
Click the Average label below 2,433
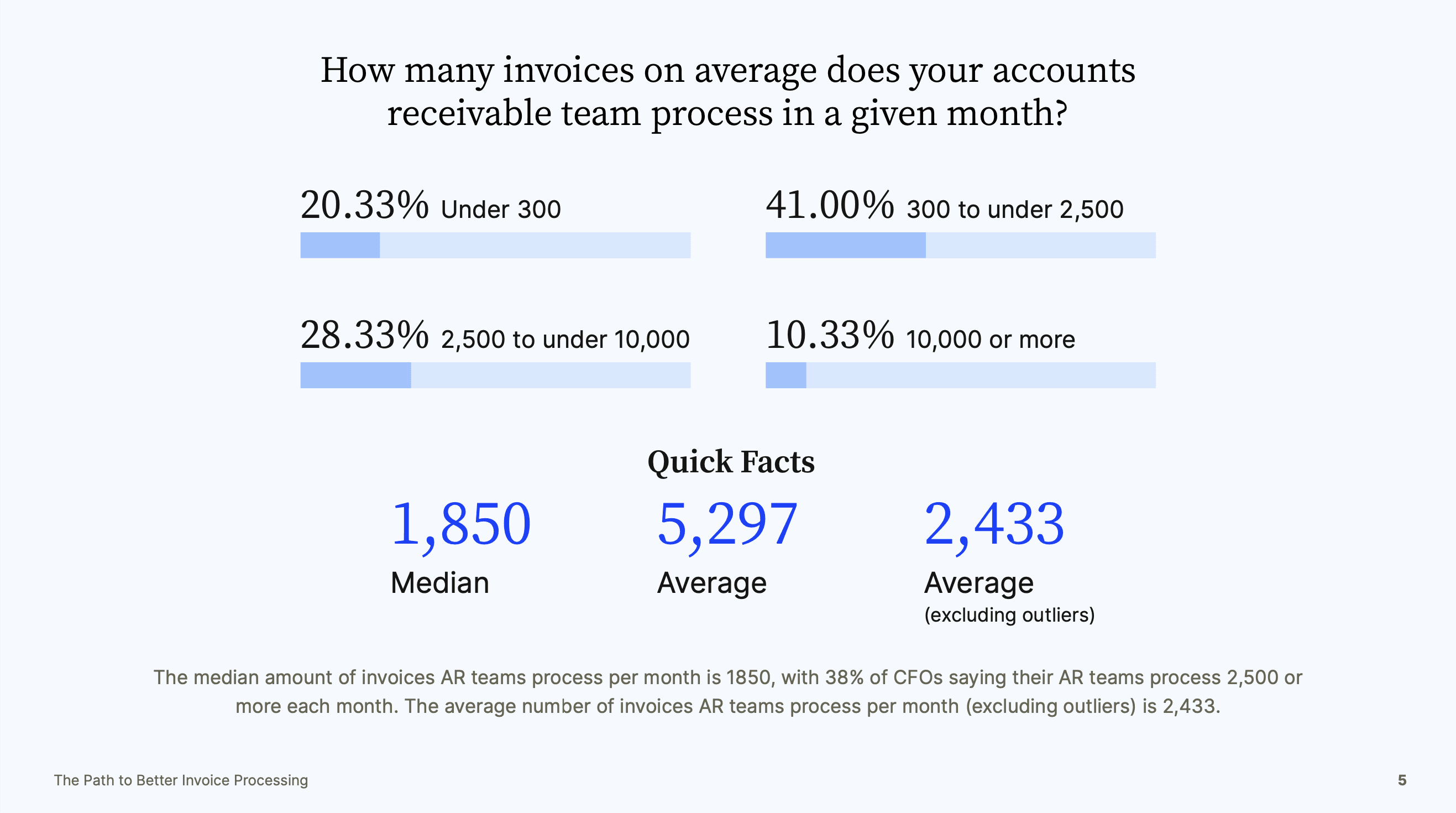[979, 583]
